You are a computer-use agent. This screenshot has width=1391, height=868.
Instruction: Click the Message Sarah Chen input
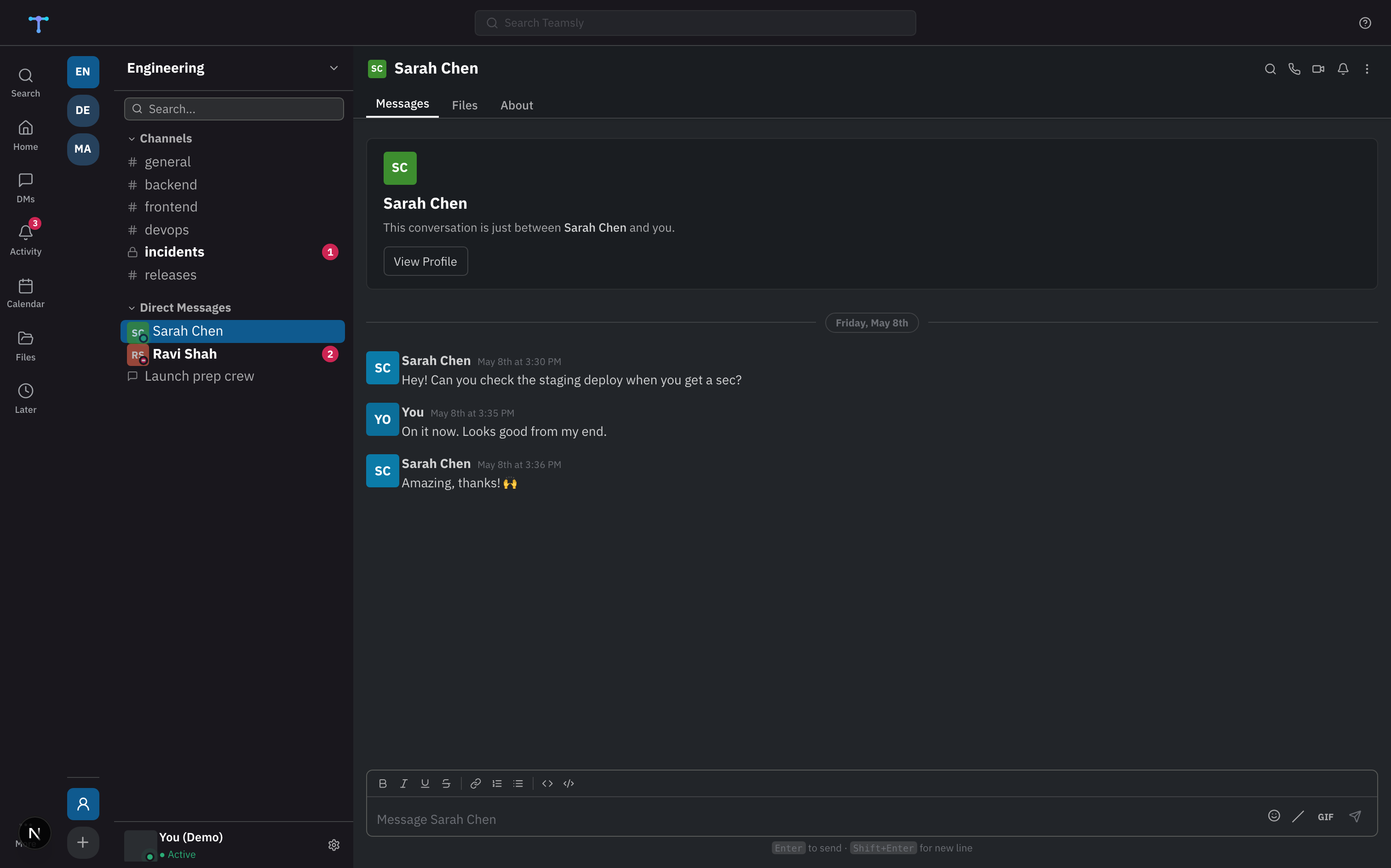[x=816, y=819]
